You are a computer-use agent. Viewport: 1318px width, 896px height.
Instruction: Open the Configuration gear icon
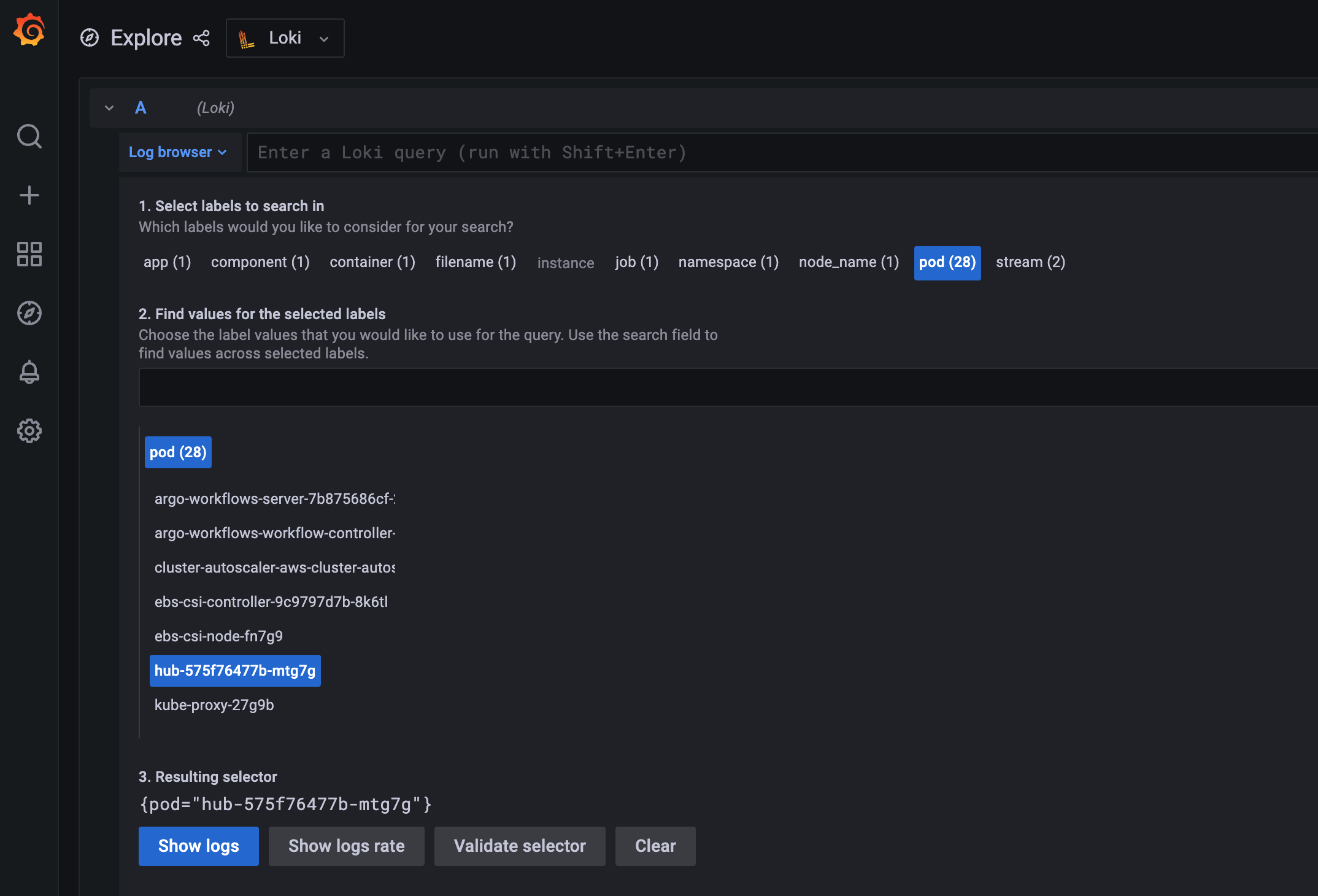tap(29, 431)
